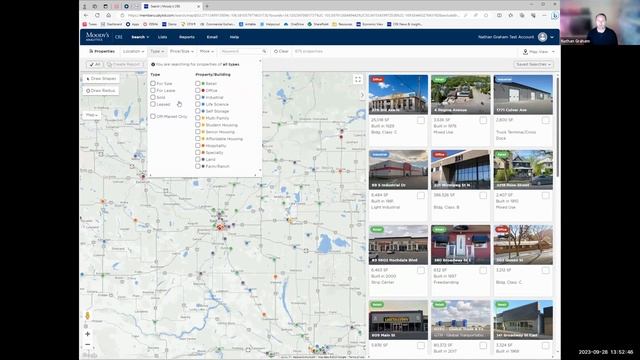640x360 pixels.
Task: Open the OneDrive bookmark
Action: tap(294, 24)
